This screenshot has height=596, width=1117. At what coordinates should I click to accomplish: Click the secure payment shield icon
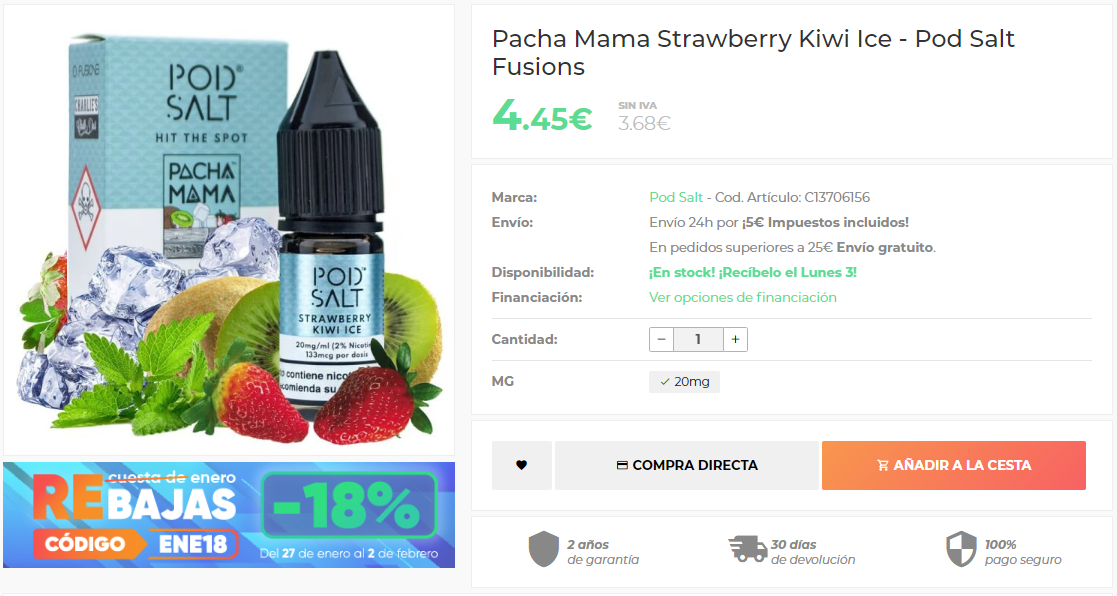coord(961,549)
